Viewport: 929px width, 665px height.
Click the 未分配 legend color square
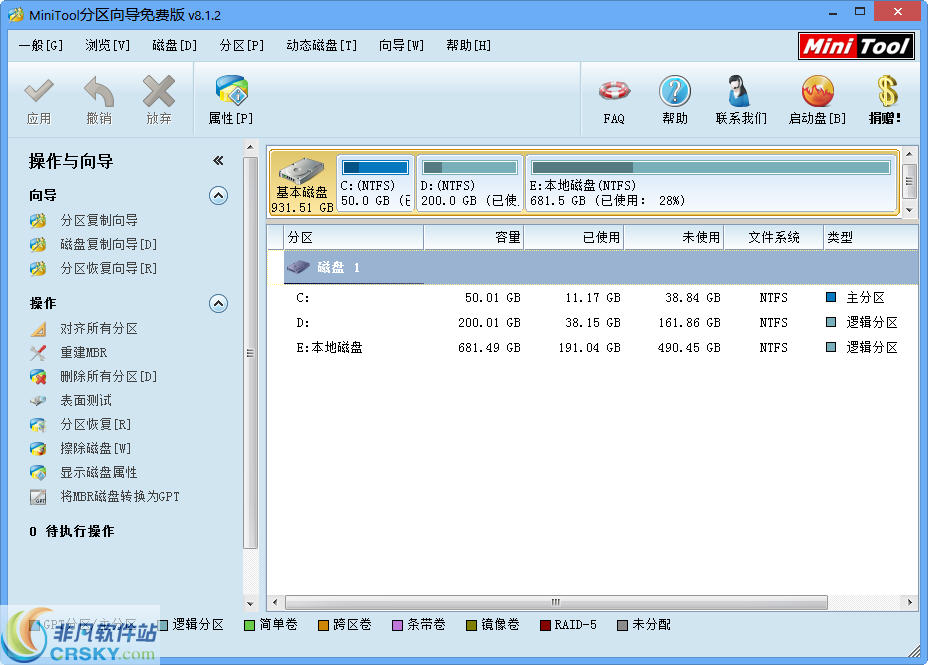pyautogui.click(x=623, y=624)
